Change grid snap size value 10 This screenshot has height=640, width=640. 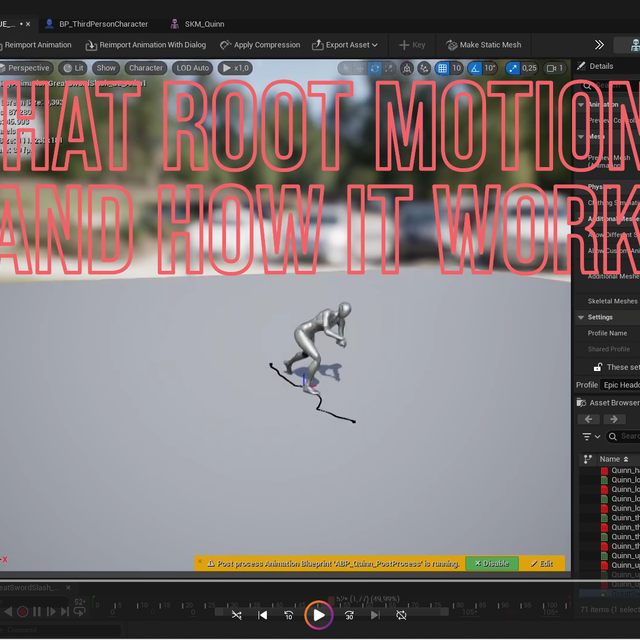[x=456, y=68]
